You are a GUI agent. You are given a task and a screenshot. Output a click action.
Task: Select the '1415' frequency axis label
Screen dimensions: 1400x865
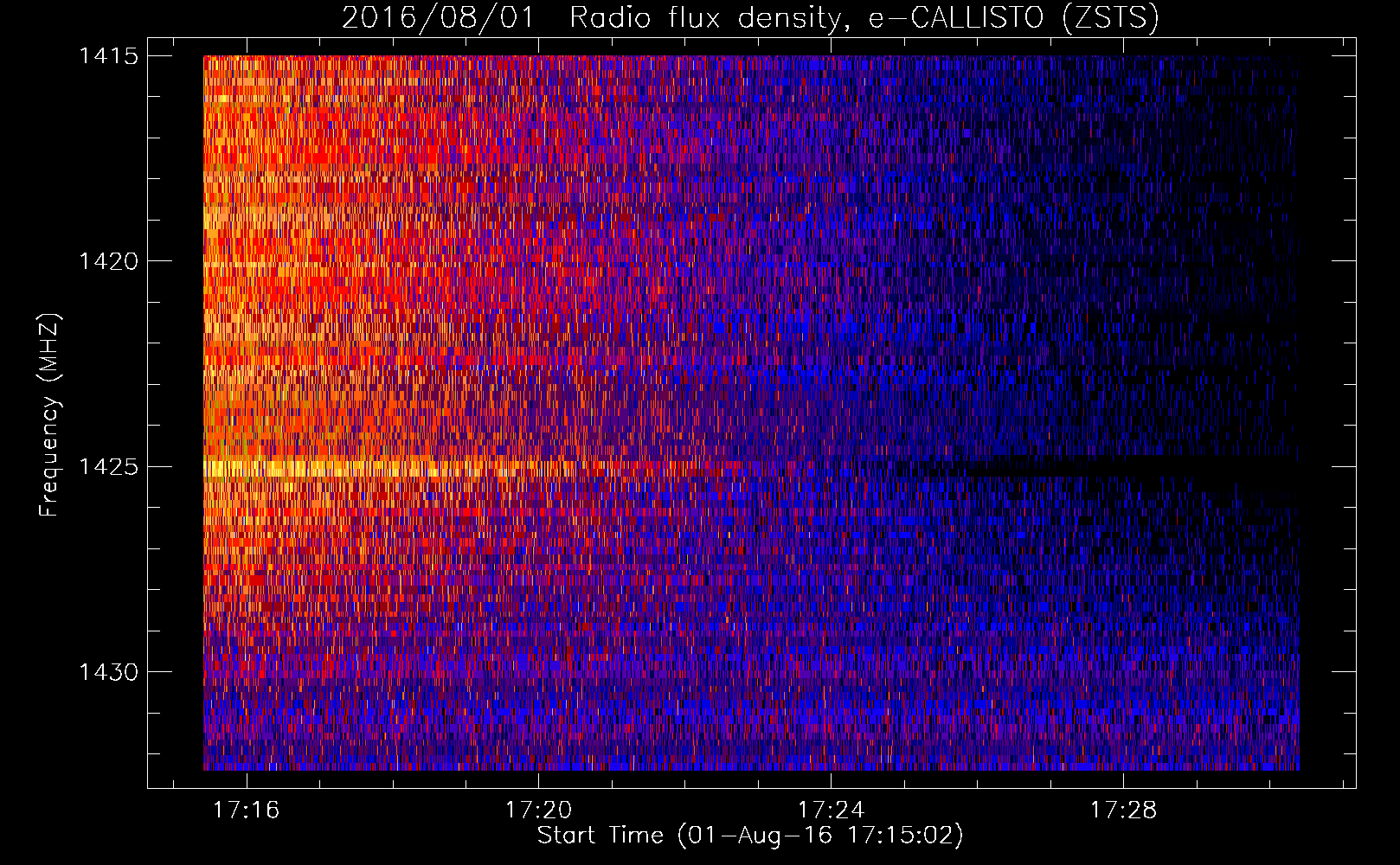[108, 56]
